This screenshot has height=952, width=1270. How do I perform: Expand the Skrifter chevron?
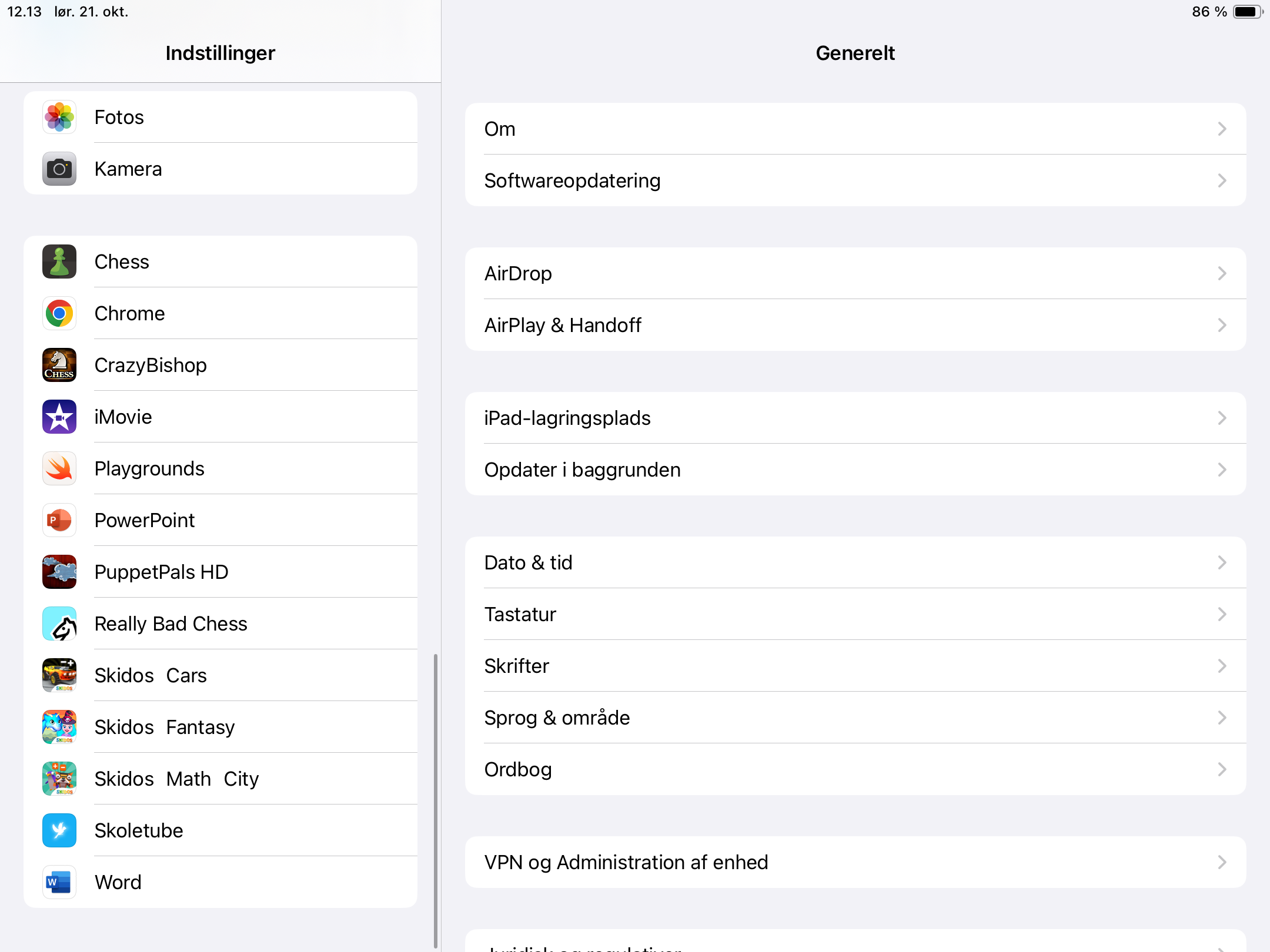(x=1222, y=666)
